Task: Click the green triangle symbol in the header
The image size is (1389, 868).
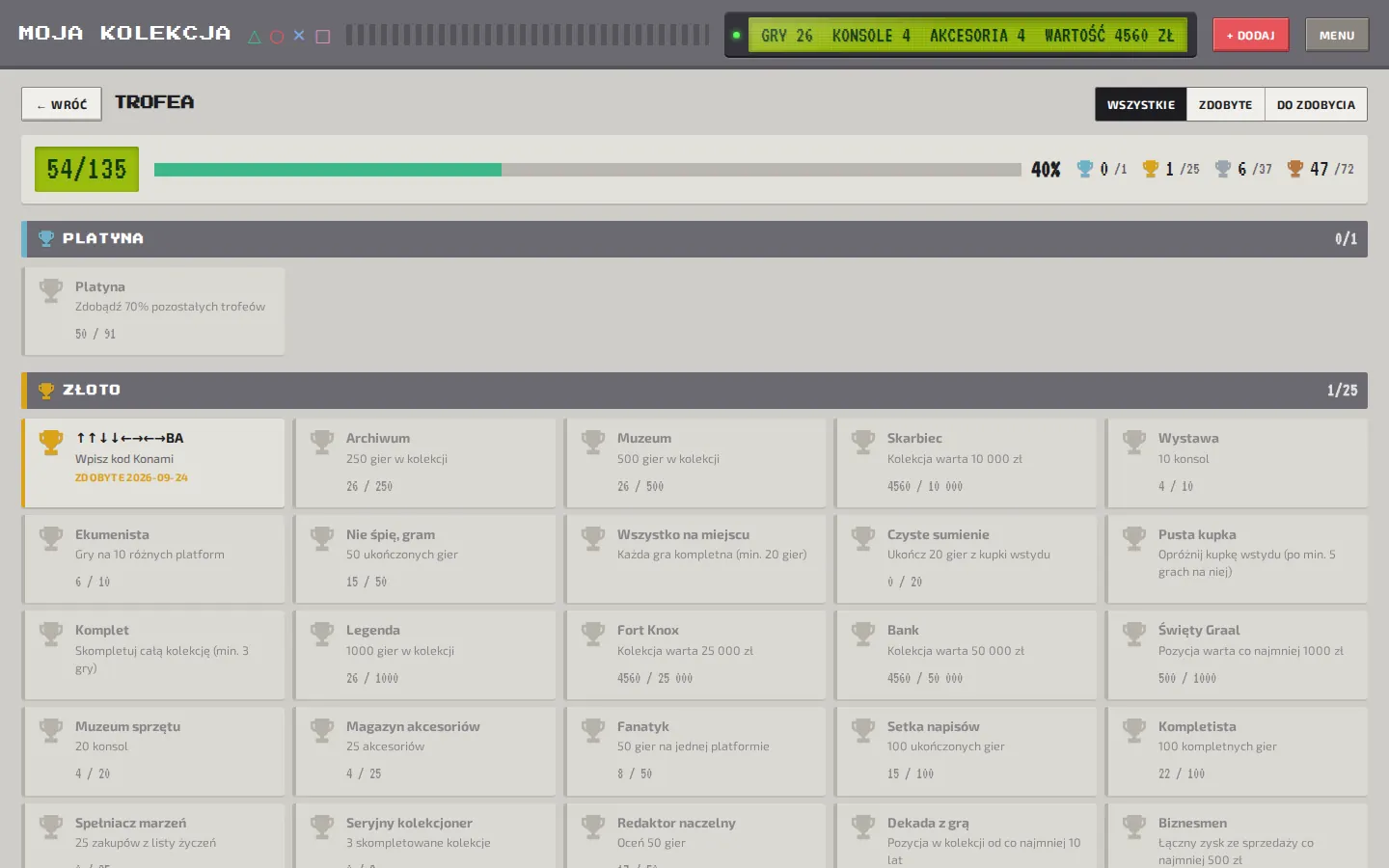Action: (255, 37)
